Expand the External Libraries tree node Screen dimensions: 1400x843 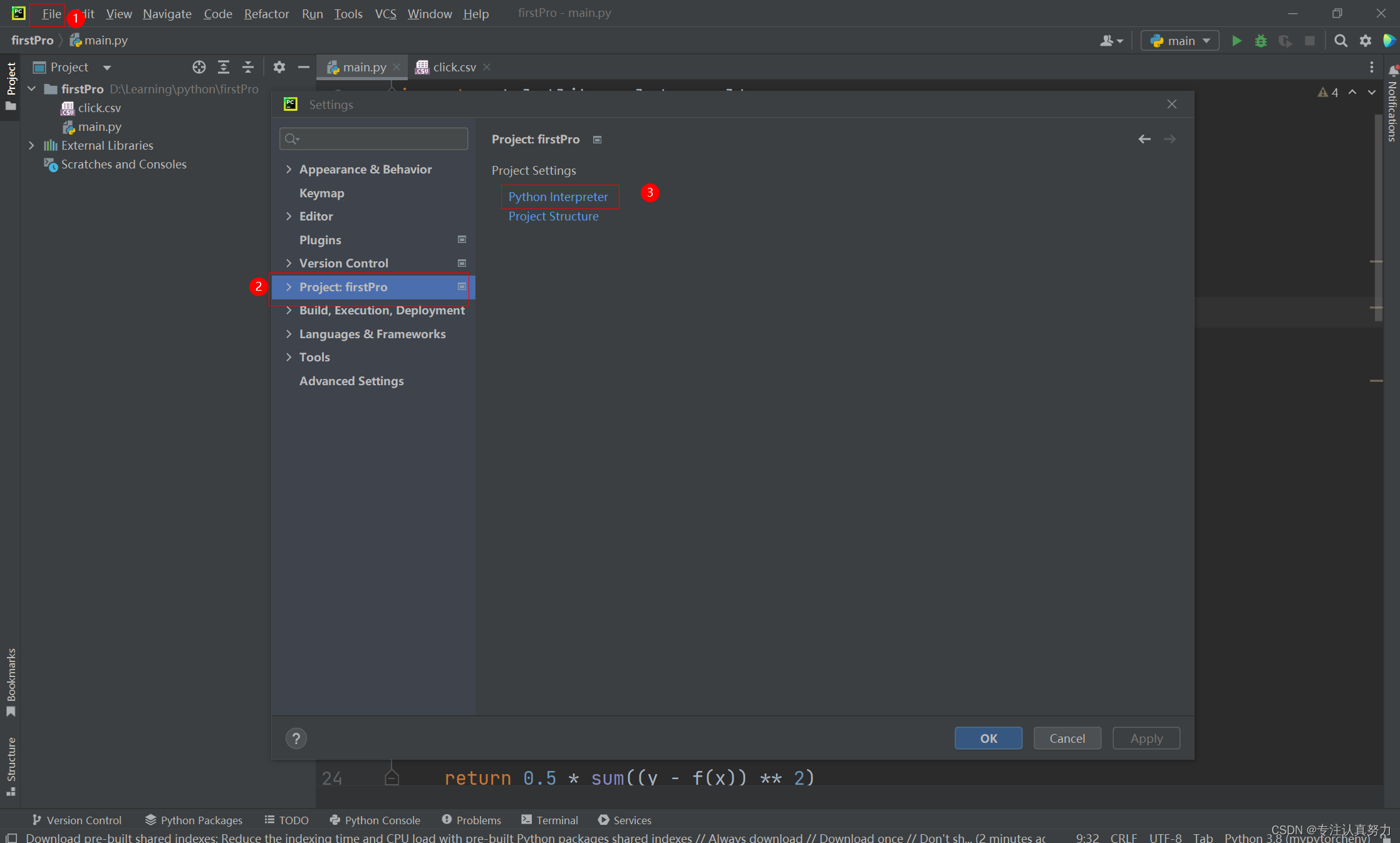31,145
